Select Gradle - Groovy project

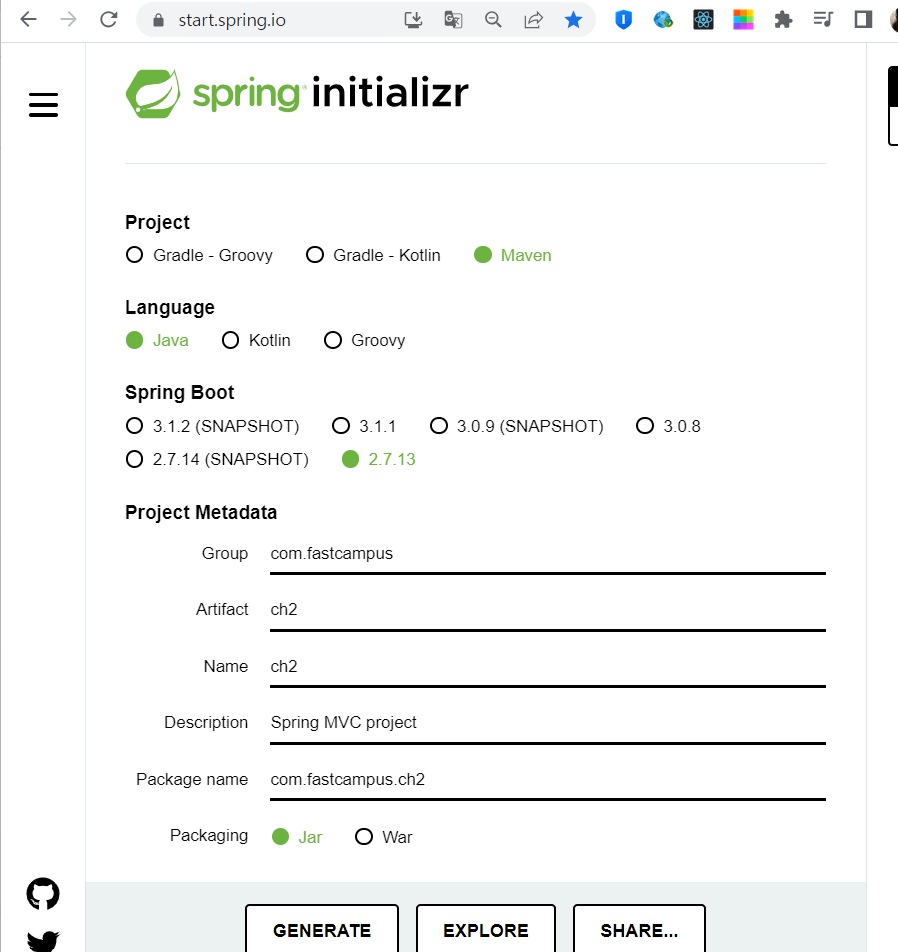pos(199,255)
